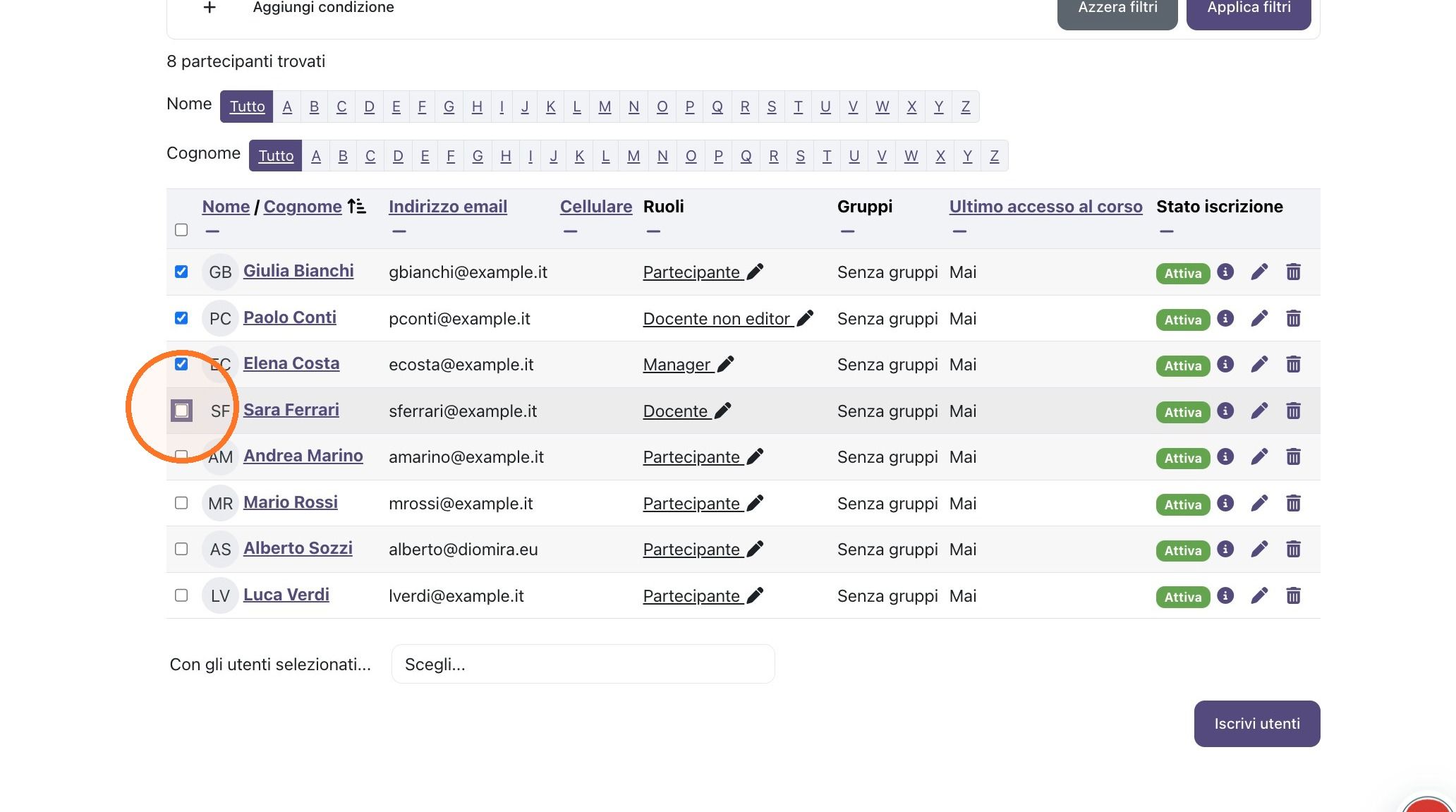Uncheck Giulia Bianchi's checkbox

(181, 272)
